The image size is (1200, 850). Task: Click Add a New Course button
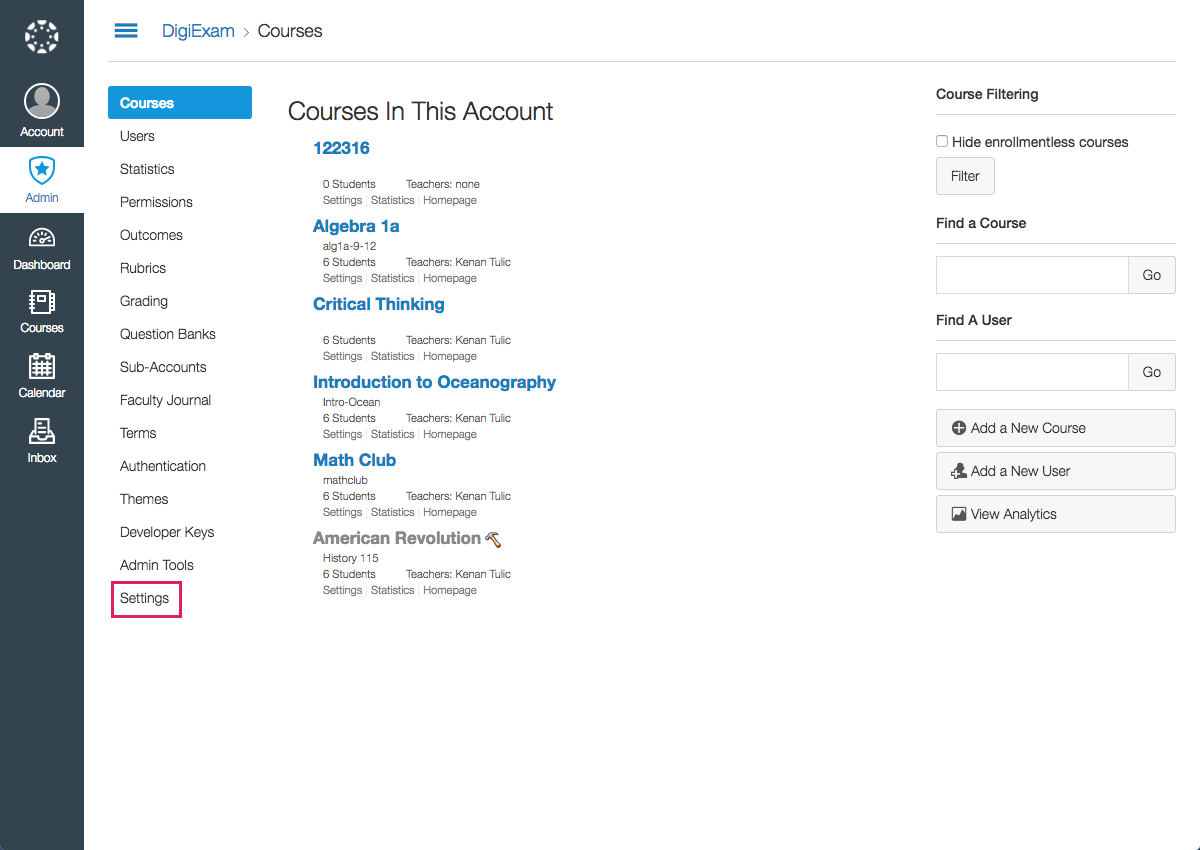point(1056,428)
